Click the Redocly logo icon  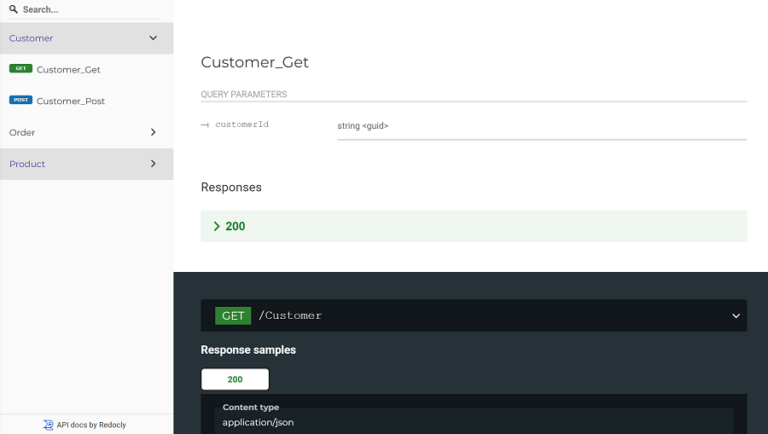pos(48,425)
